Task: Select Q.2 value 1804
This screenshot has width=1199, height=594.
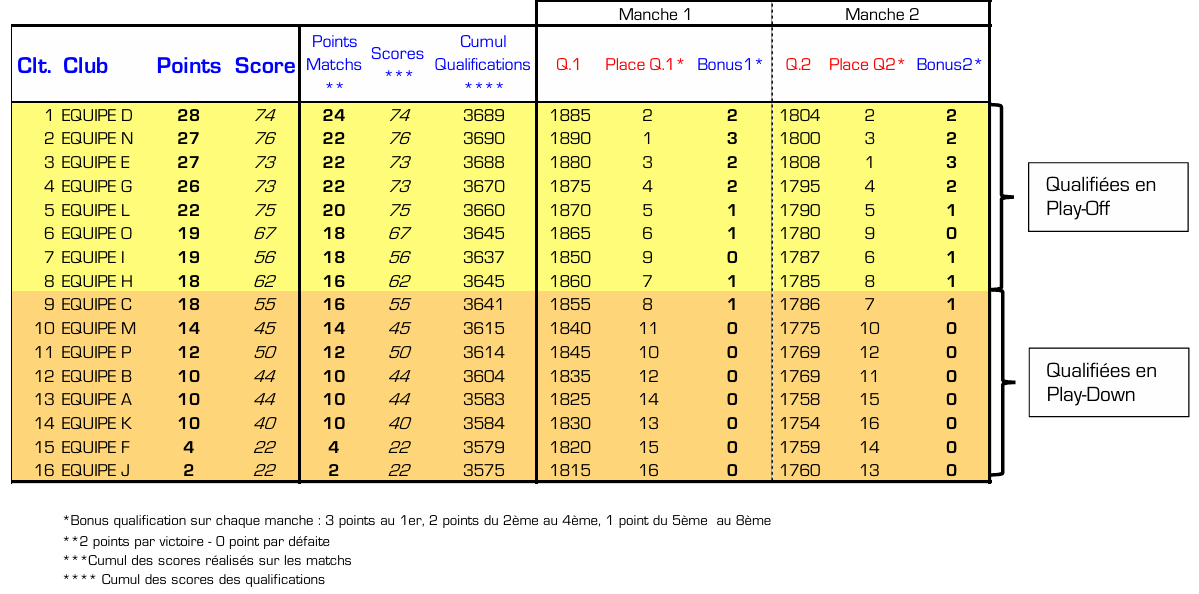Action: coord(800,116)
